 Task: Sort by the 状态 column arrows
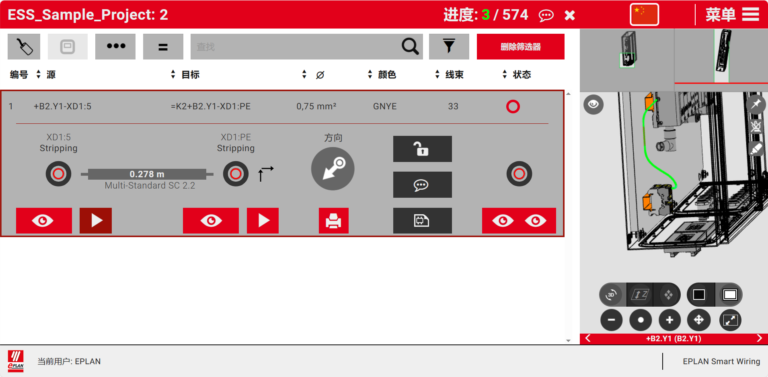505,74
